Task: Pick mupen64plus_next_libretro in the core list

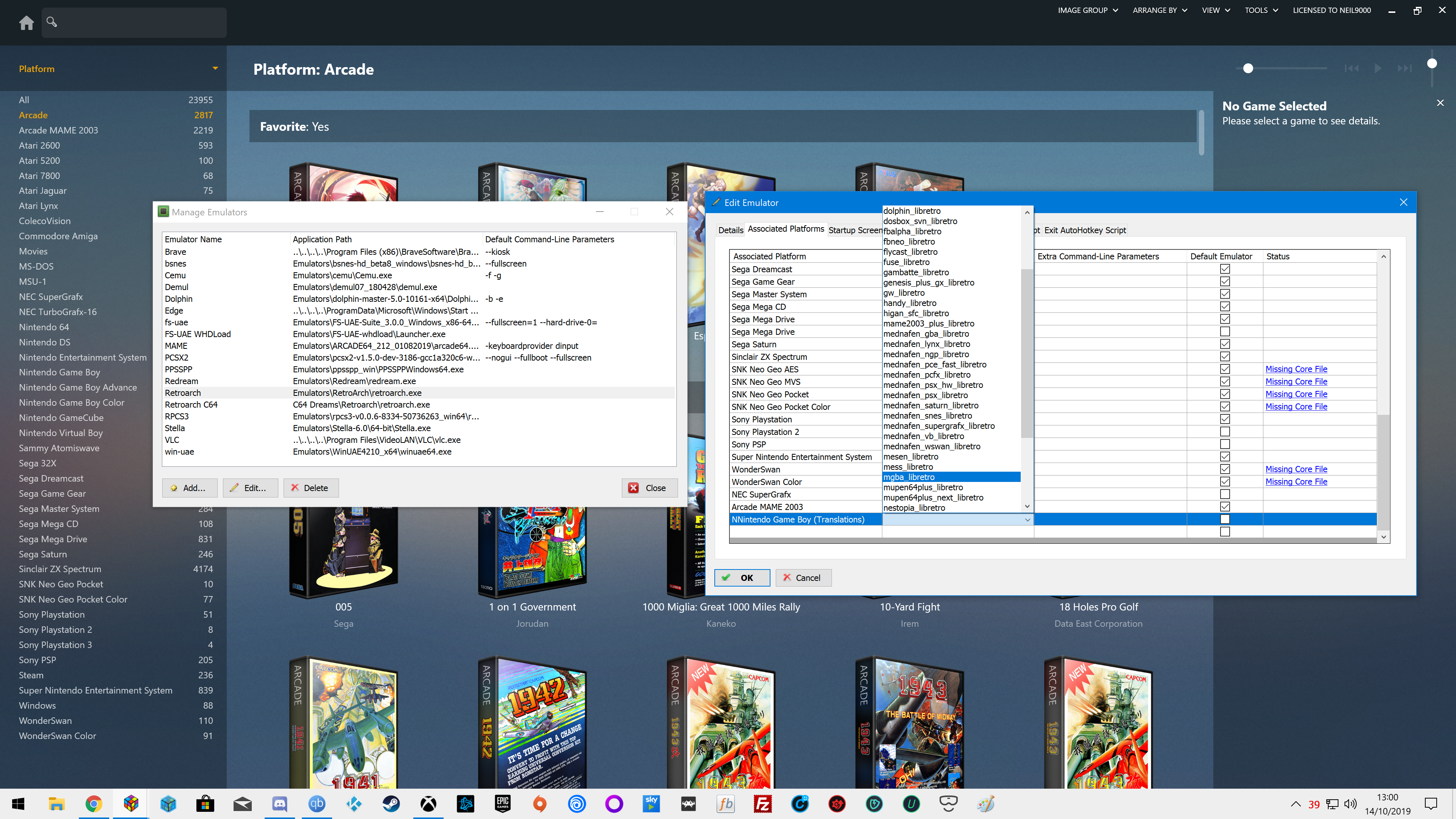Action: (951, 497)
